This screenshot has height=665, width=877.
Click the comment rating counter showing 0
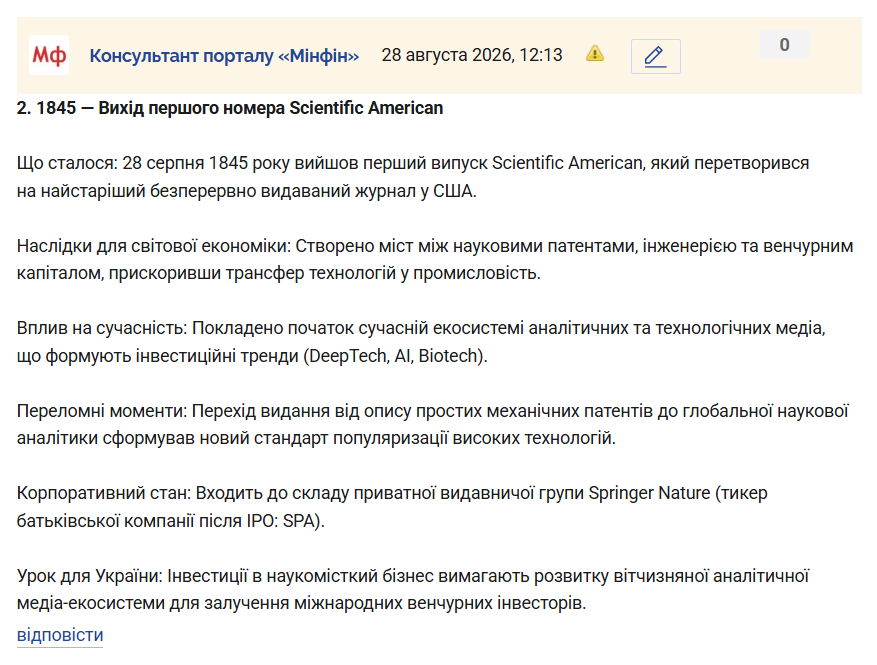(x=785, y=44)
